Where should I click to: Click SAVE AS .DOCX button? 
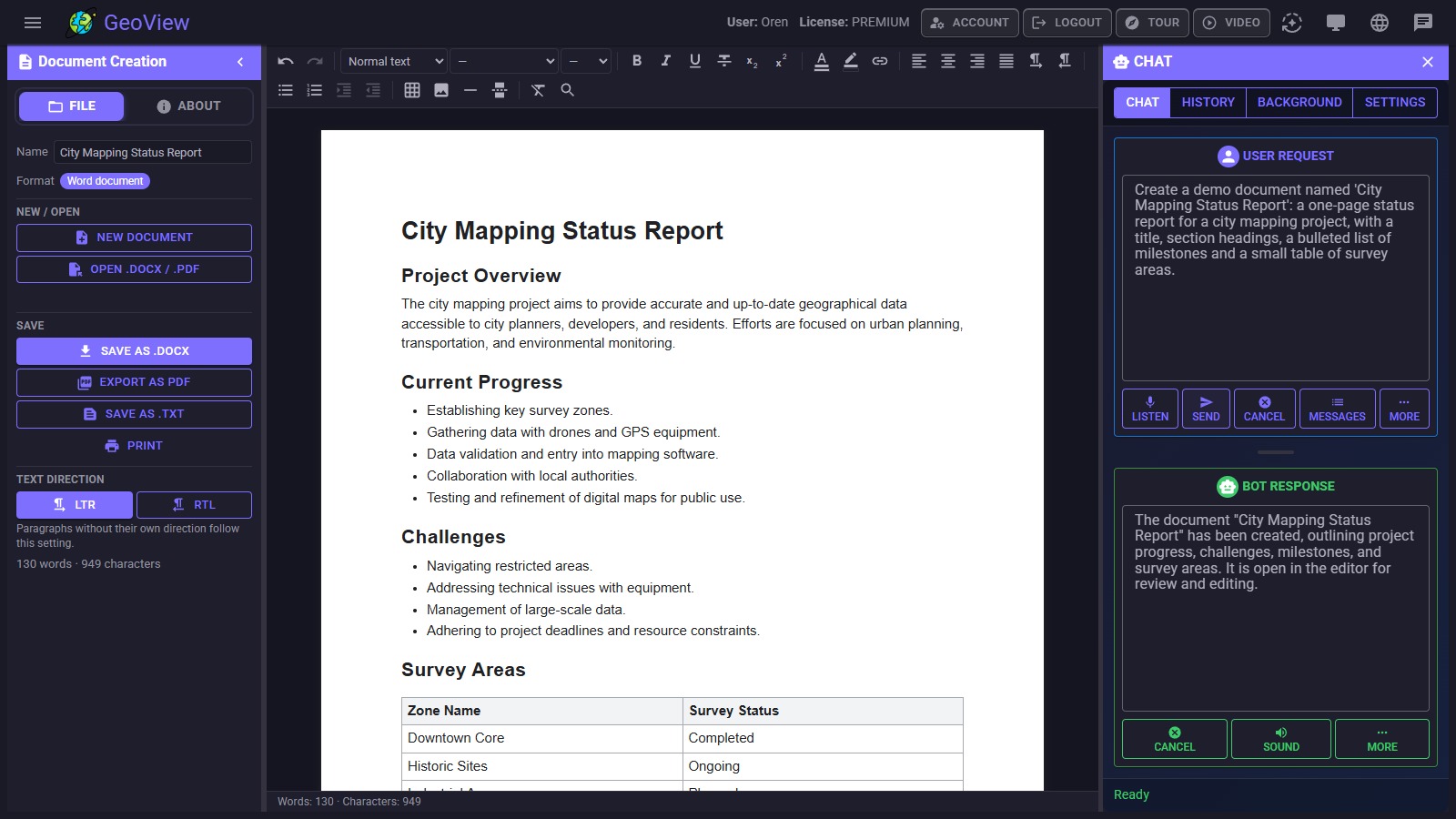[134, 351]
